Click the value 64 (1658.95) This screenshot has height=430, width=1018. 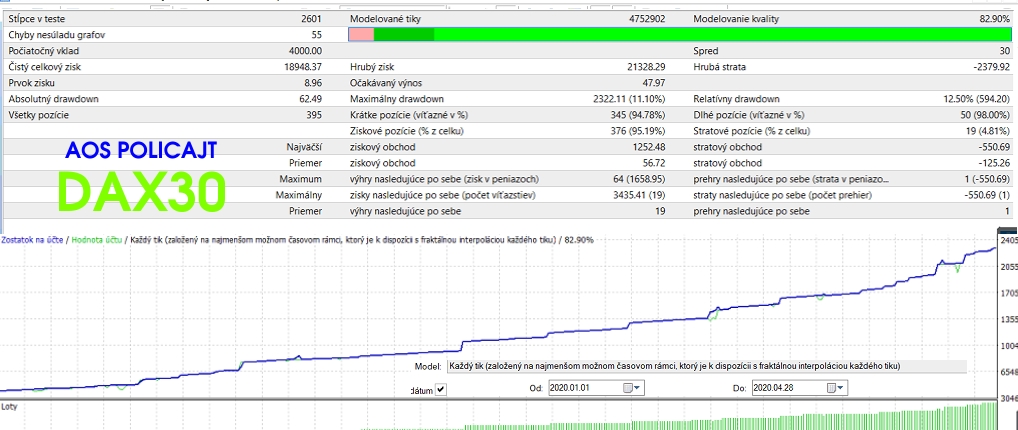pyautogui.click(x=639, y=179)
